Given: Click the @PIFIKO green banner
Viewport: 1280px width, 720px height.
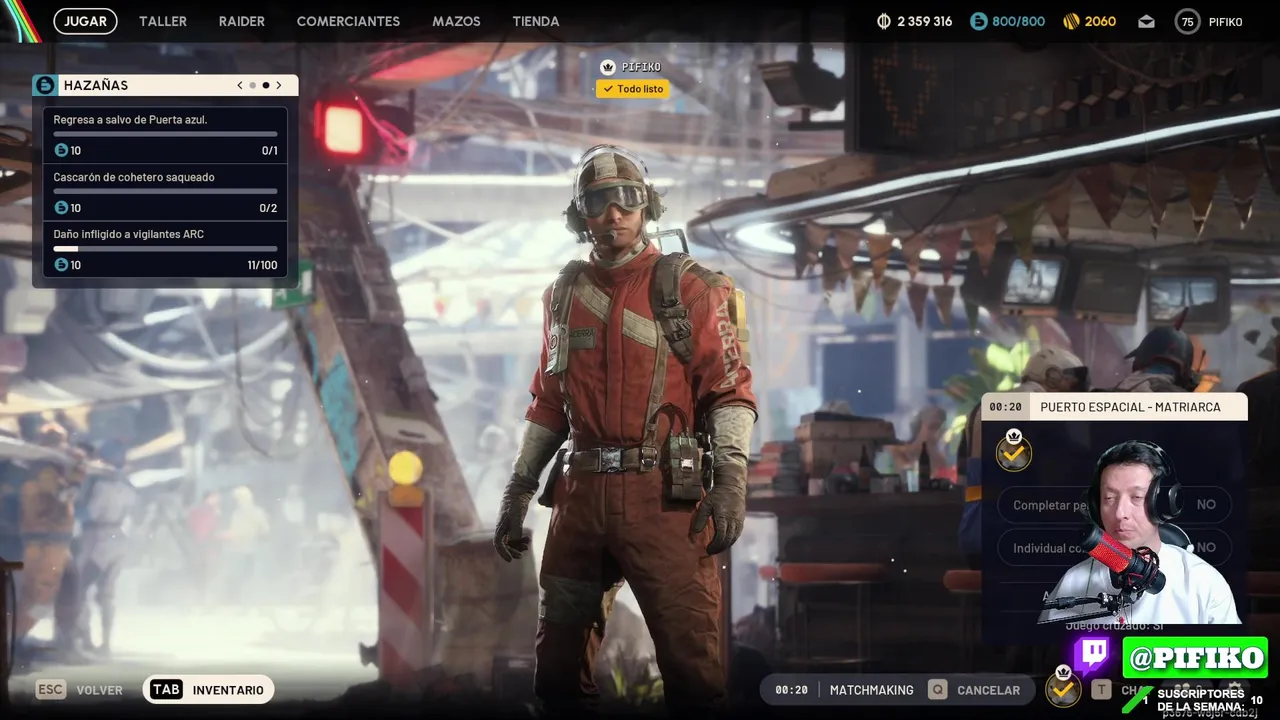Looking at the screenshot, I should point(1195,658).
